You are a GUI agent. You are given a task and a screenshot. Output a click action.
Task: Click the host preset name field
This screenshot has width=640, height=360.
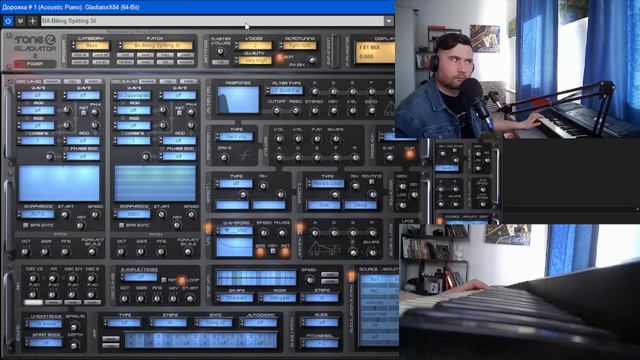pyautogui.click(x=212, y=21)
